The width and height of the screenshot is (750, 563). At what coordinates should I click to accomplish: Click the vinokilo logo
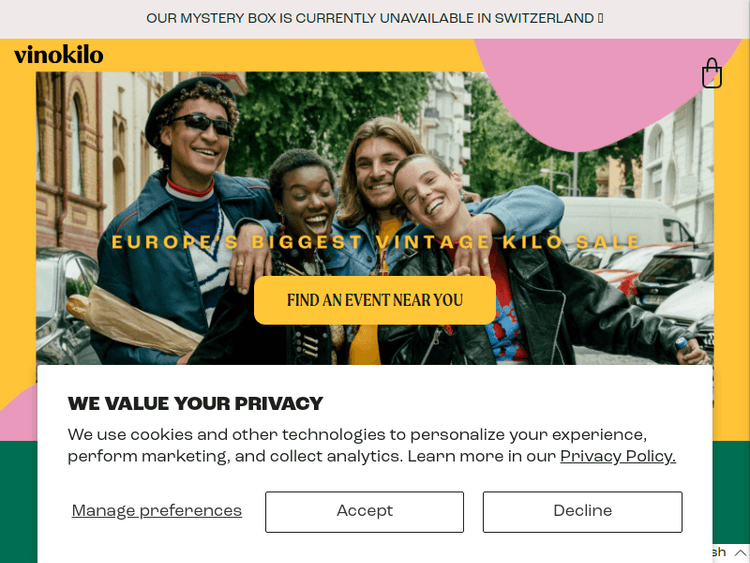coord(59,54)
